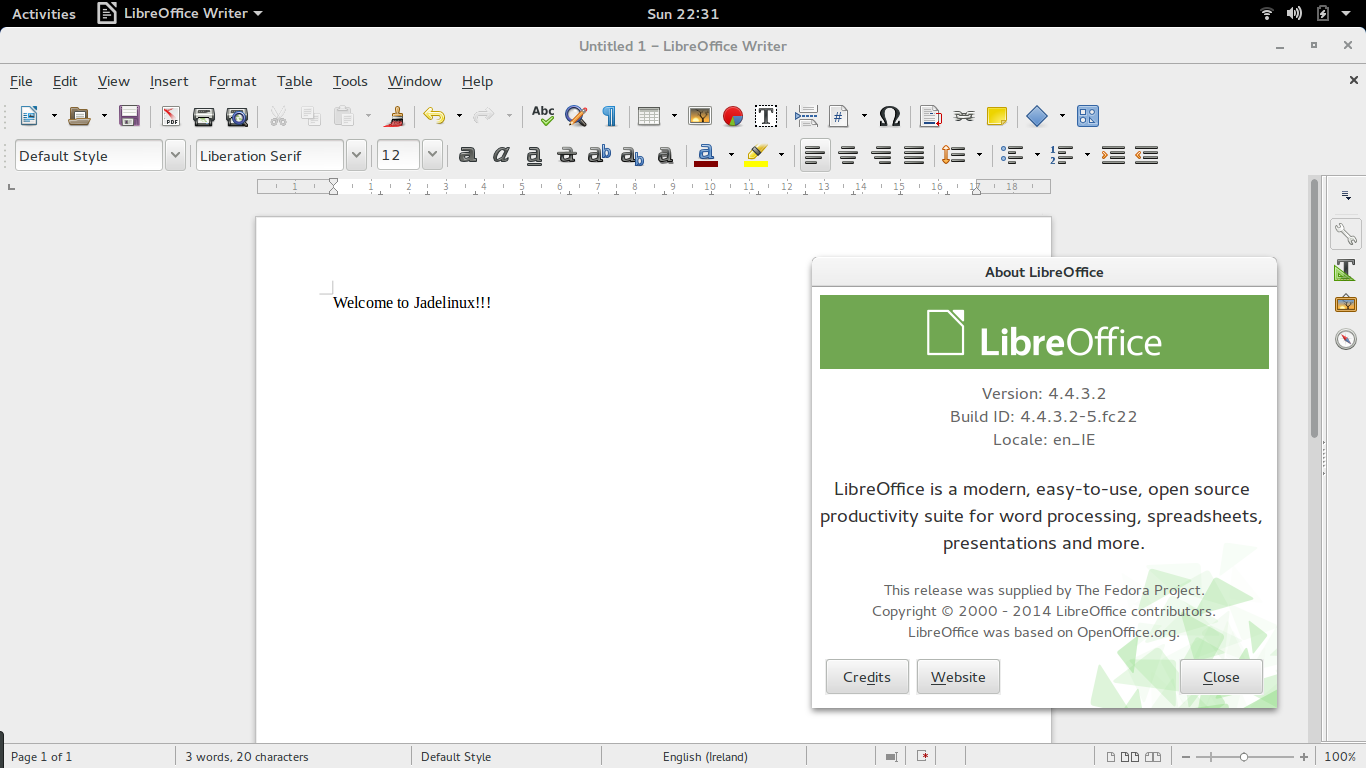
Task: Click the Copy icon
Action: 311,116
